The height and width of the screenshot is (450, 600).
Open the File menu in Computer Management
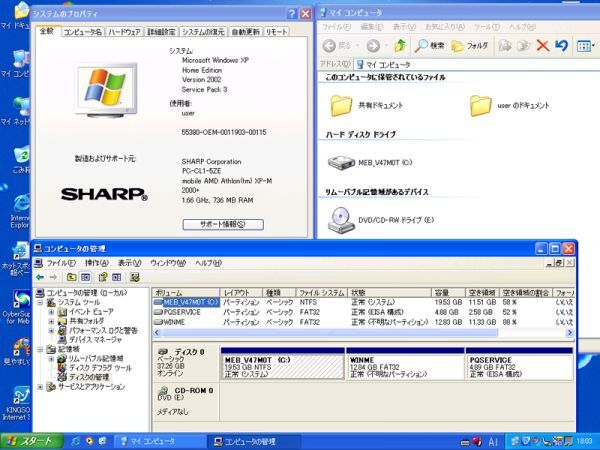pos(61,263)
